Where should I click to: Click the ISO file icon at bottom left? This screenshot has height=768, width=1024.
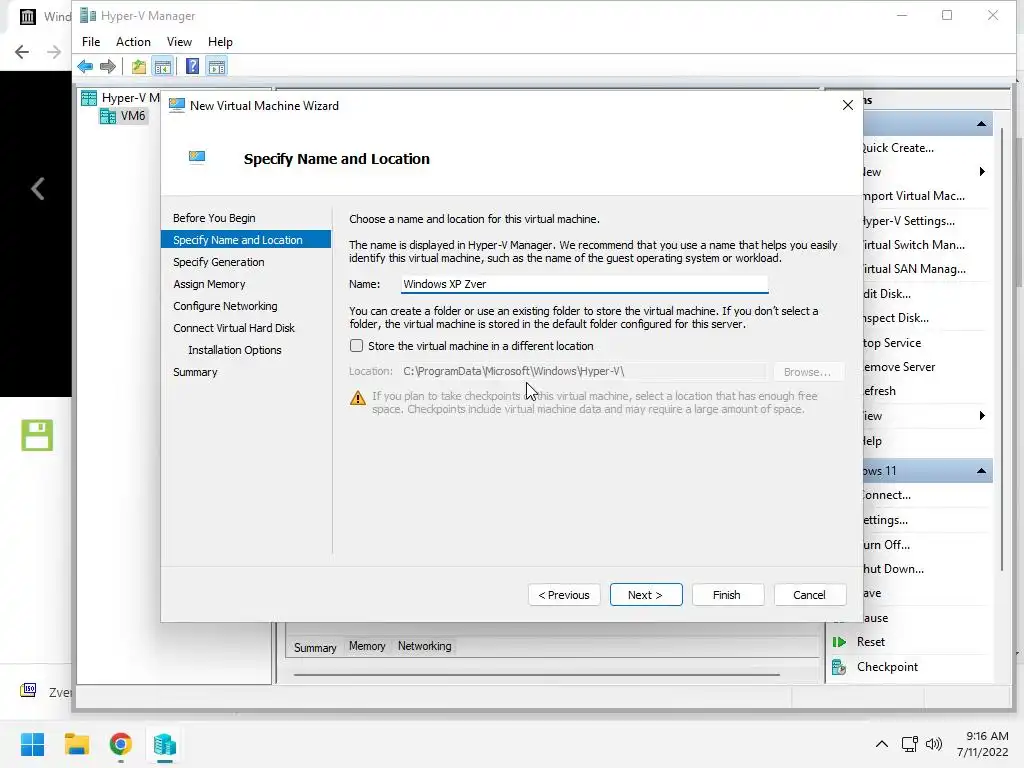(28, 690)
